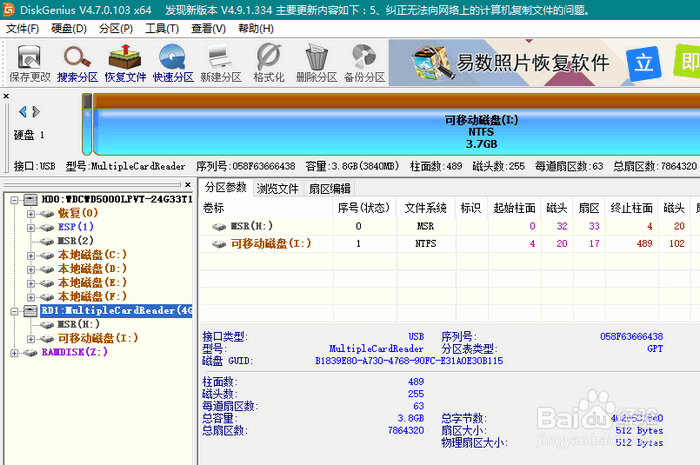This screenshot has height=465, width=700.
Task: Click the Recover Files (恢复文件) icon
Action: (x=125, y=63)
